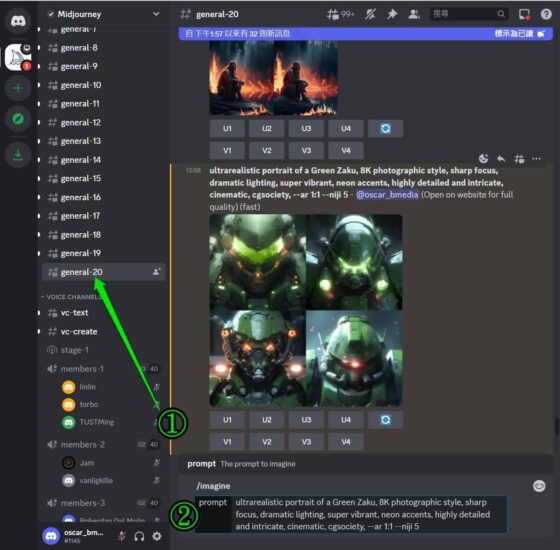Toggle the notification settings bell icon
Image resolution: width=560 pixels, height=550 pixels.
[370, 14]
